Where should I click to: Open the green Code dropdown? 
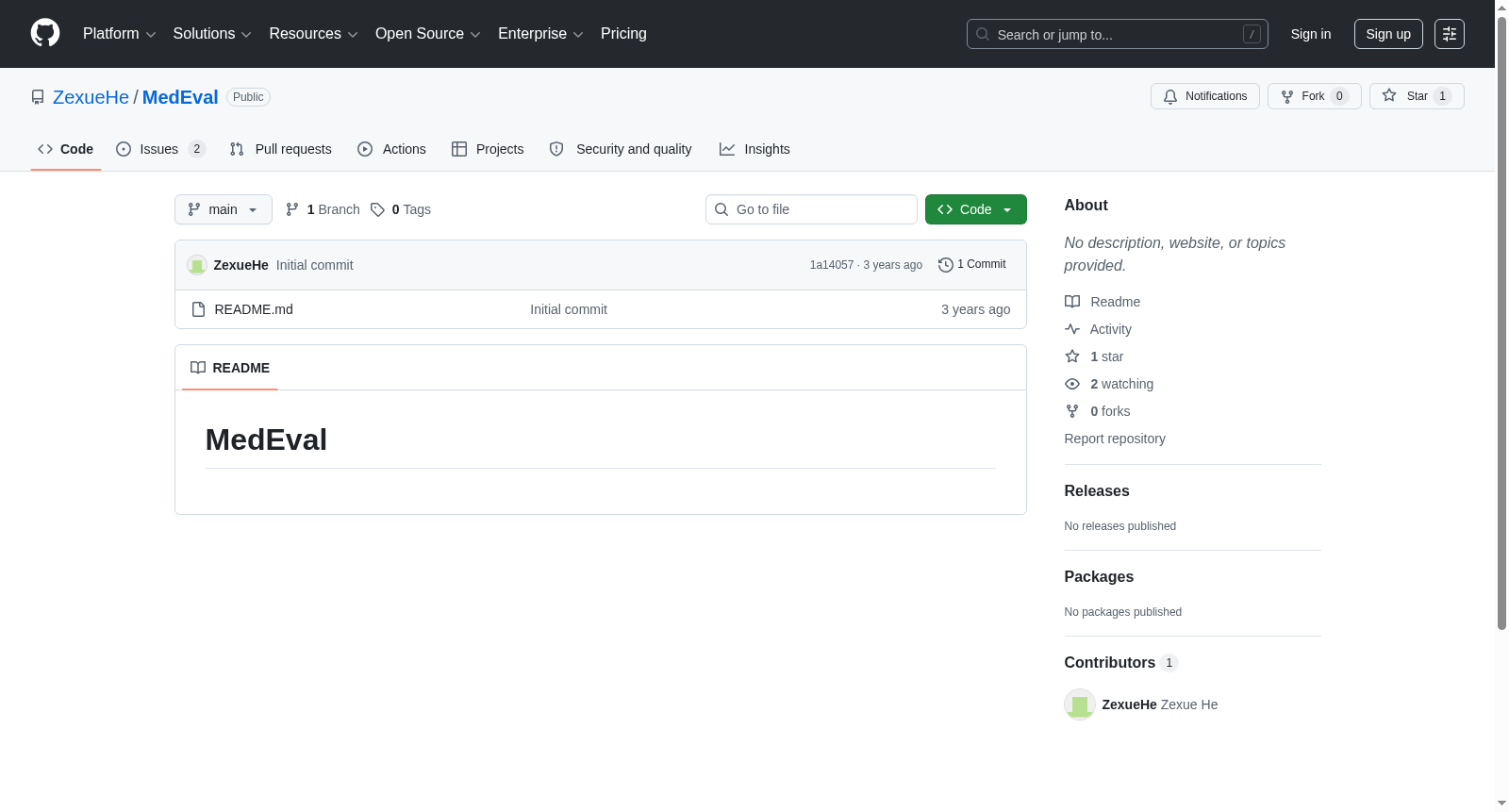975,209
